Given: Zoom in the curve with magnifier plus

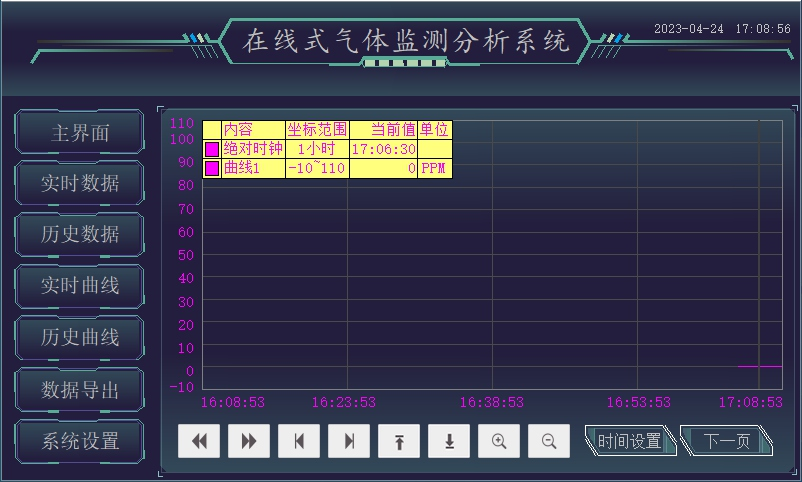Looking at the screenshot, I should pyautogui.click(x=499, y=441).
